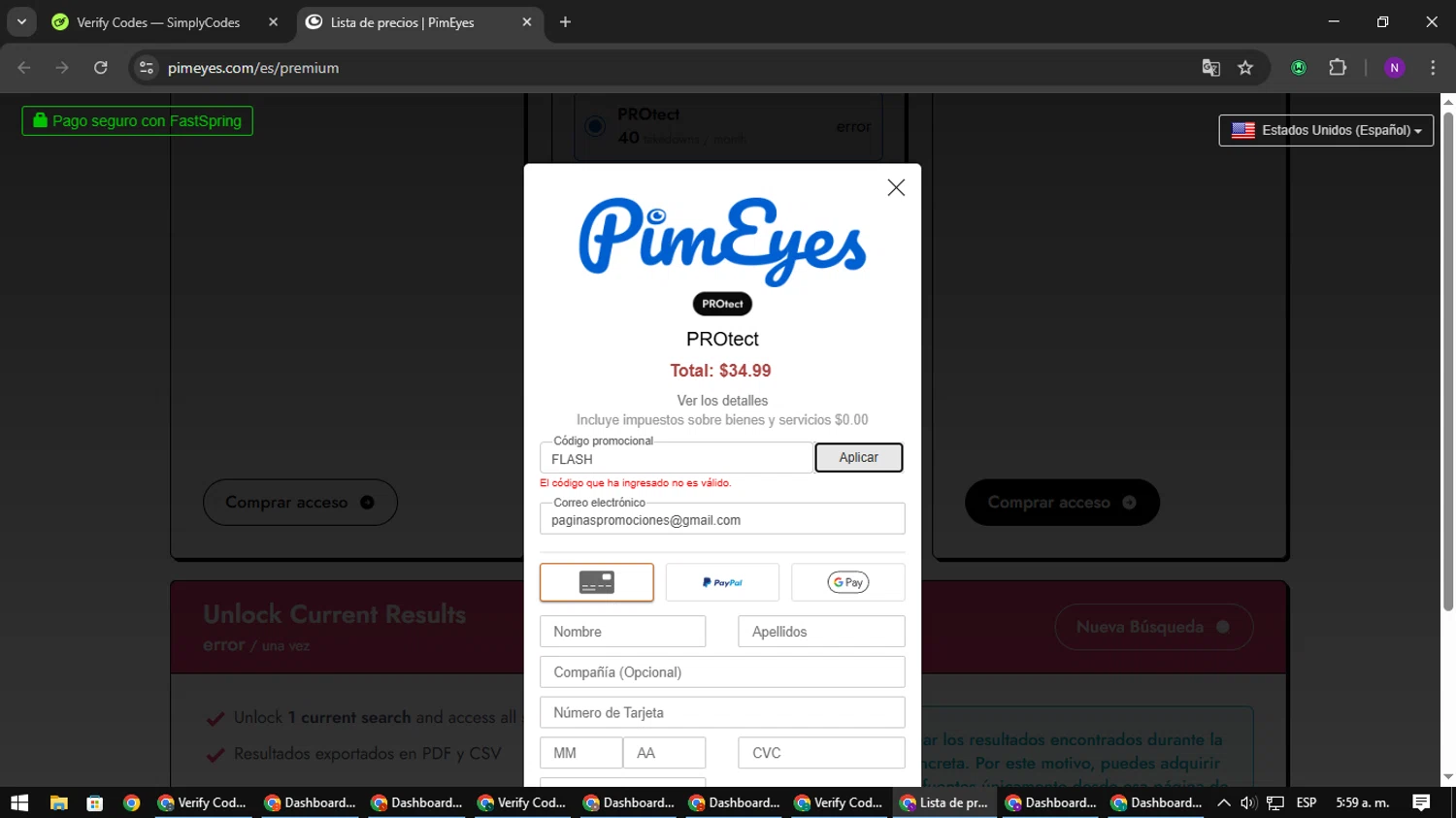1456x818 pixels.
Task: Click the invalid code error message text
Action: click(636, 483)
